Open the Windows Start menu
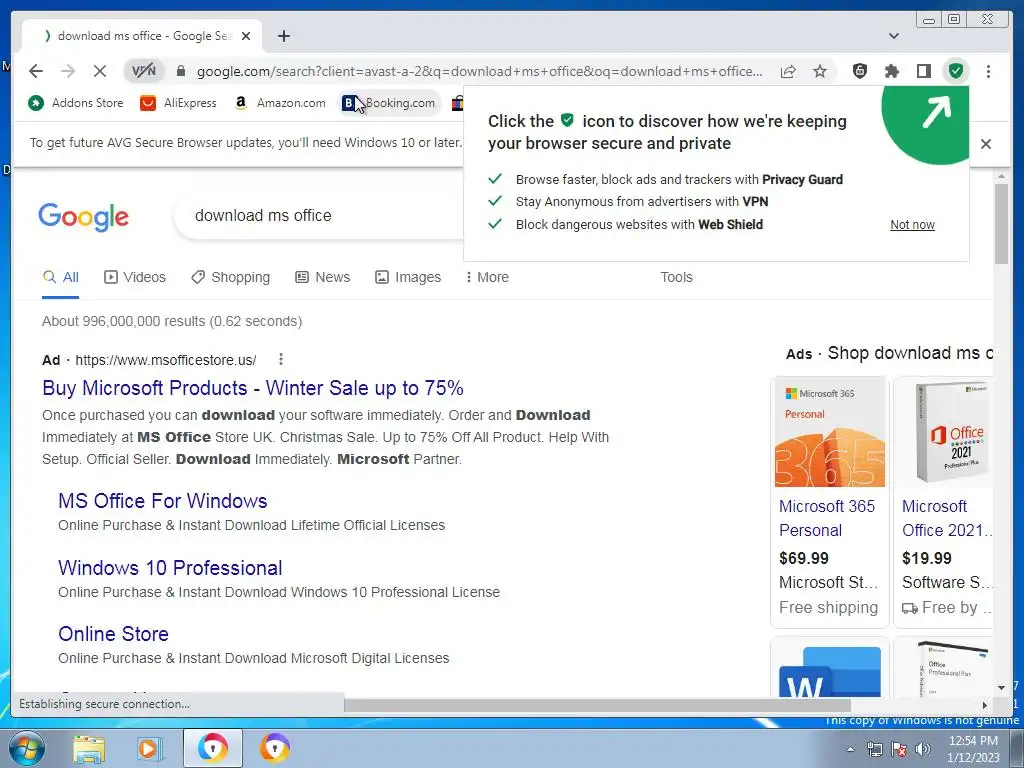 point(25,748)
